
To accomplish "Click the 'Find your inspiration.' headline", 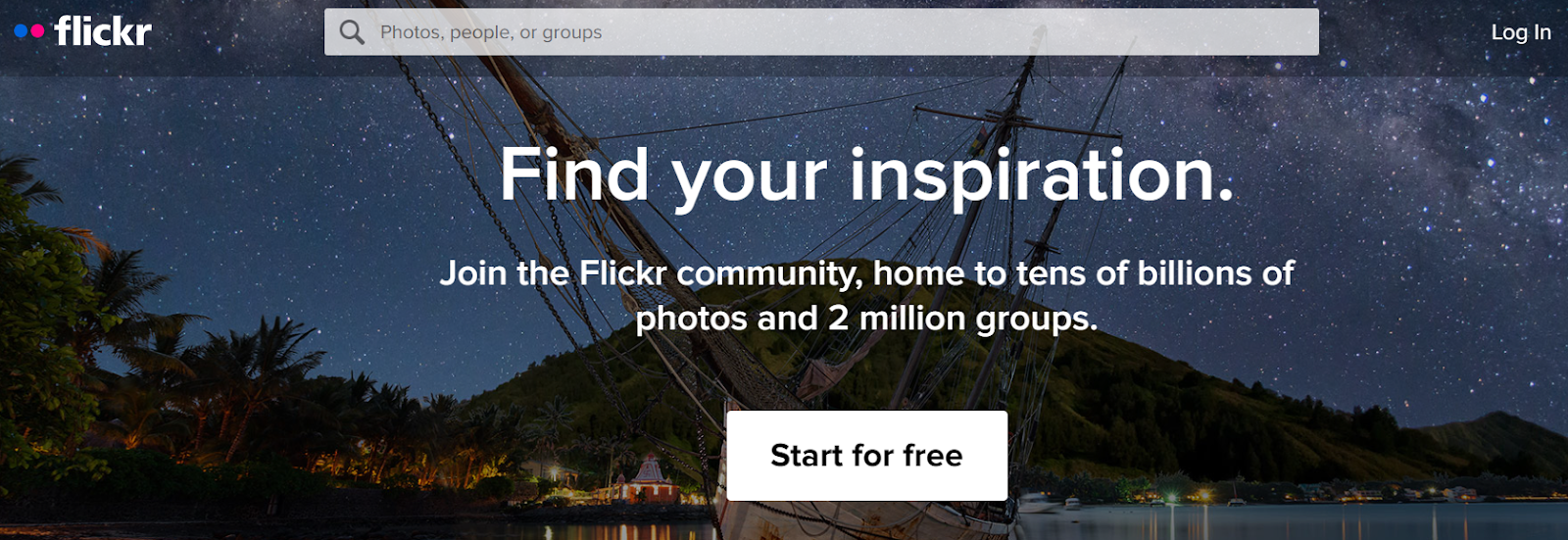I will (x=866, y=175).
